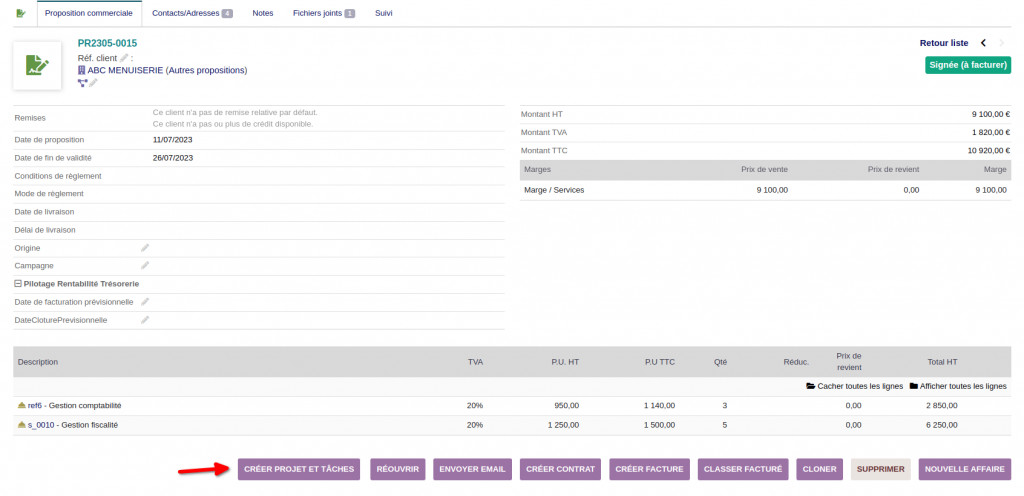Edit Date de facturation prévisionnelle pencil
1024x496 pixels.
(145, 302)
